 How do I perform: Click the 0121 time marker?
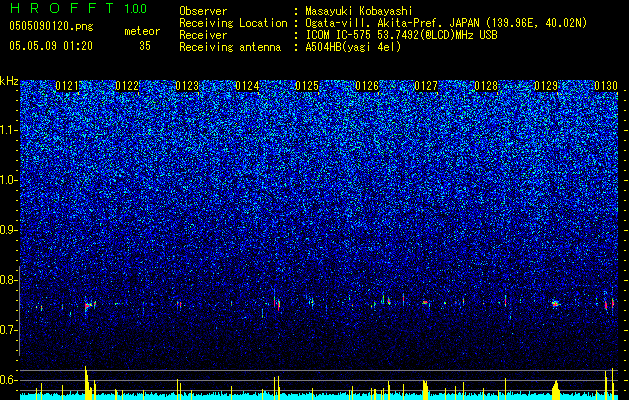click(67, 86)
